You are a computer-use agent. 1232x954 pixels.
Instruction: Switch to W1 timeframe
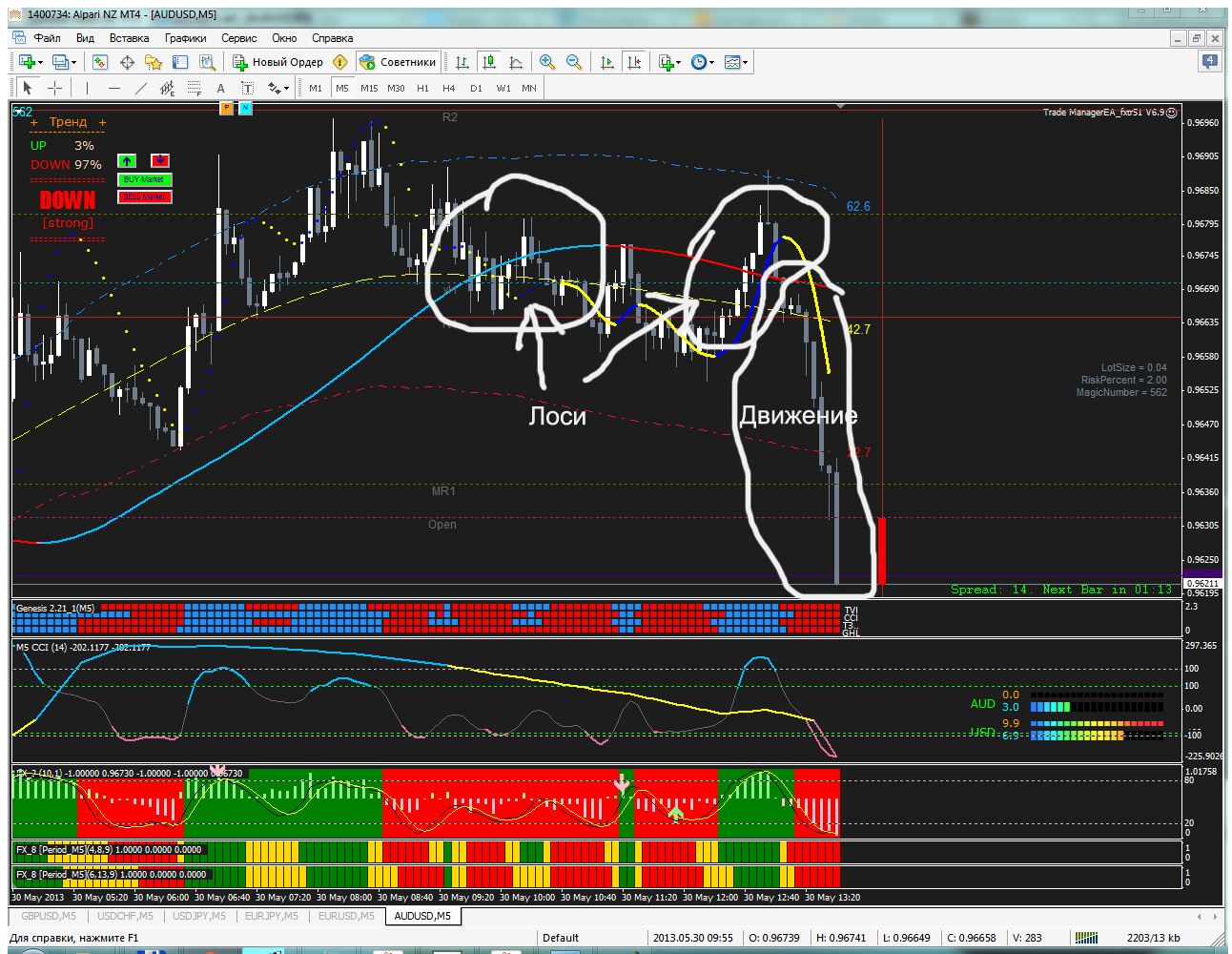click(x=503, y=88)
